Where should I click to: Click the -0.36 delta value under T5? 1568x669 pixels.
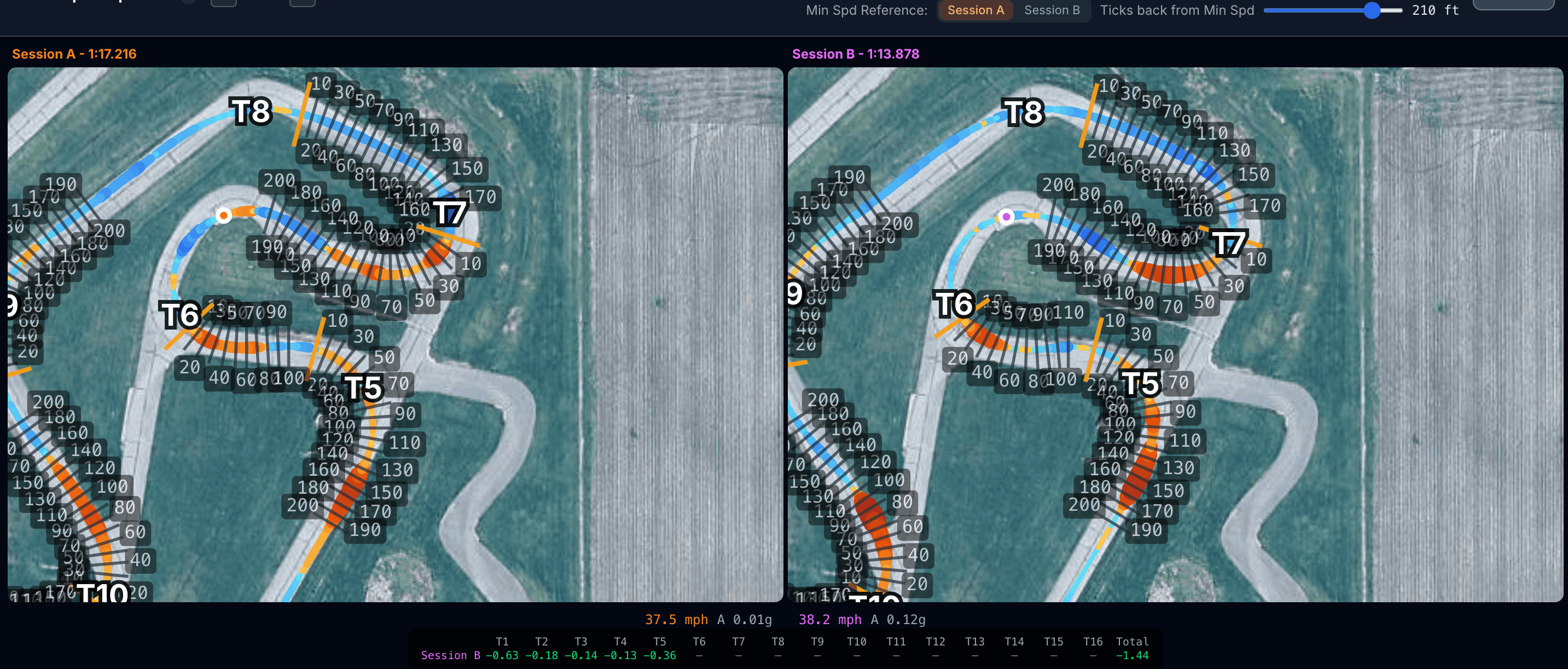click(x=660, y=656)
